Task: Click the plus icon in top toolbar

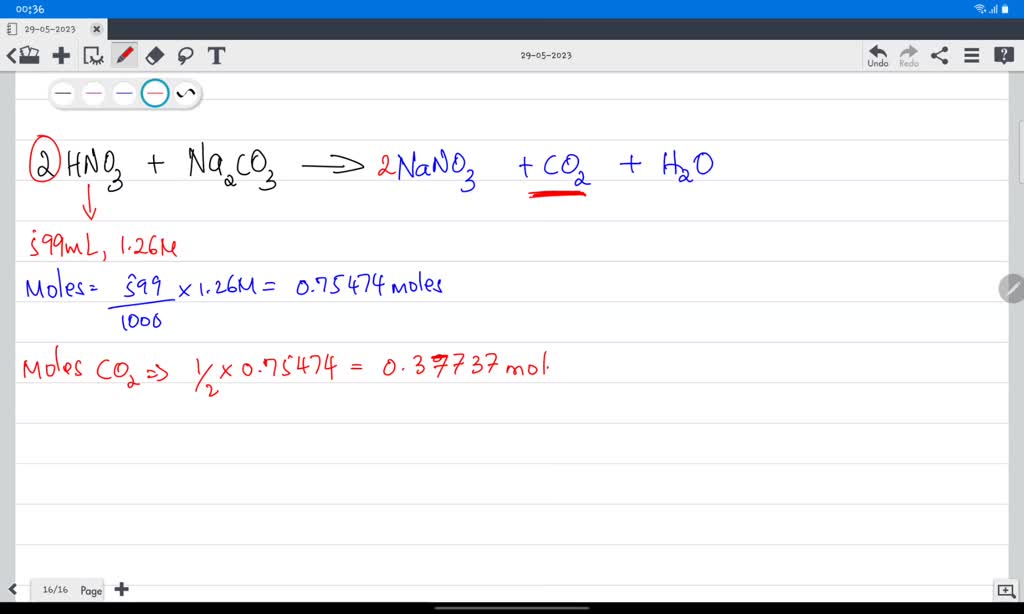Action: coord(62,55)
